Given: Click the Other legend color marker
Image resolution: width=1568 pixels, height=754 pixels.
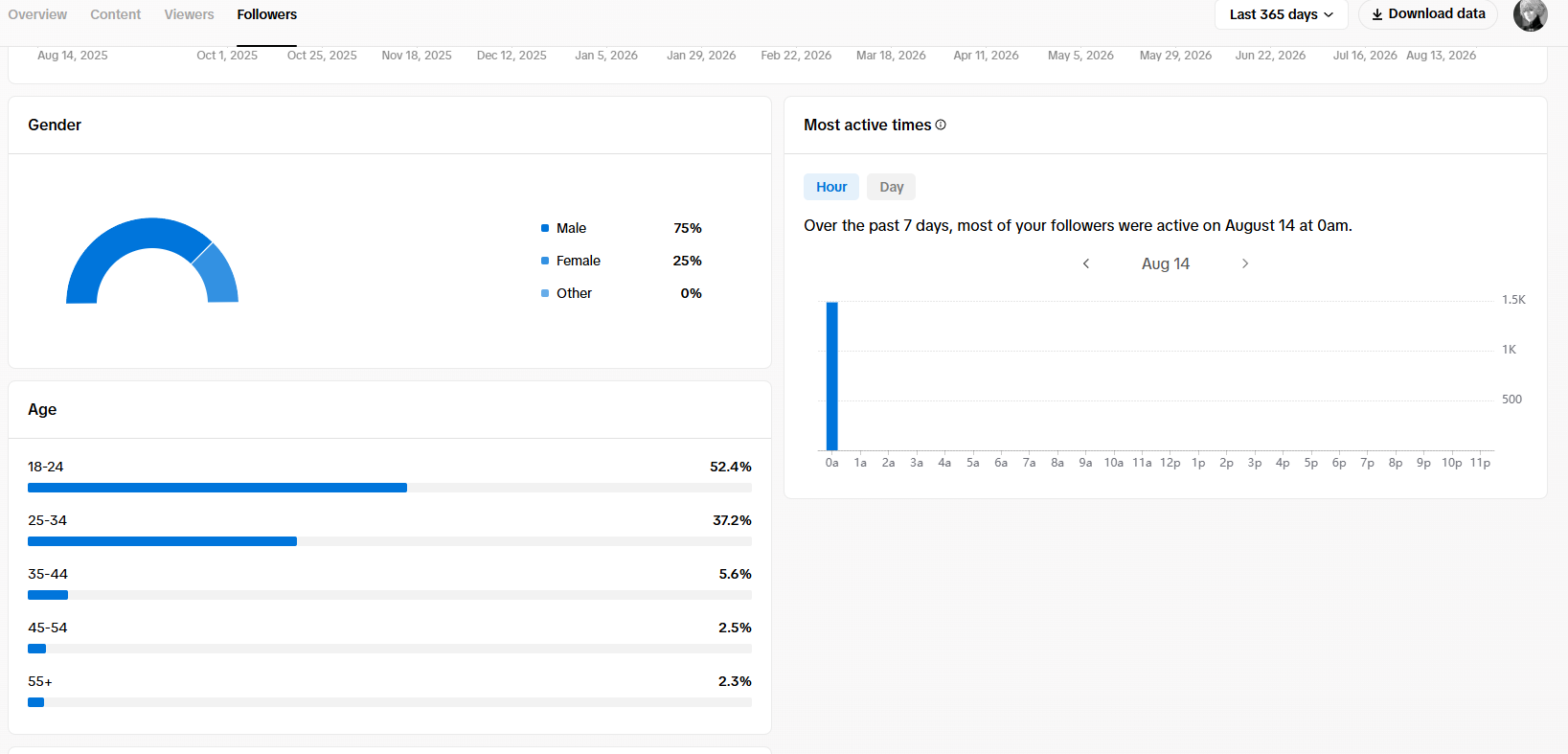Looking at the screenshot, I should [x=545, y=293].
